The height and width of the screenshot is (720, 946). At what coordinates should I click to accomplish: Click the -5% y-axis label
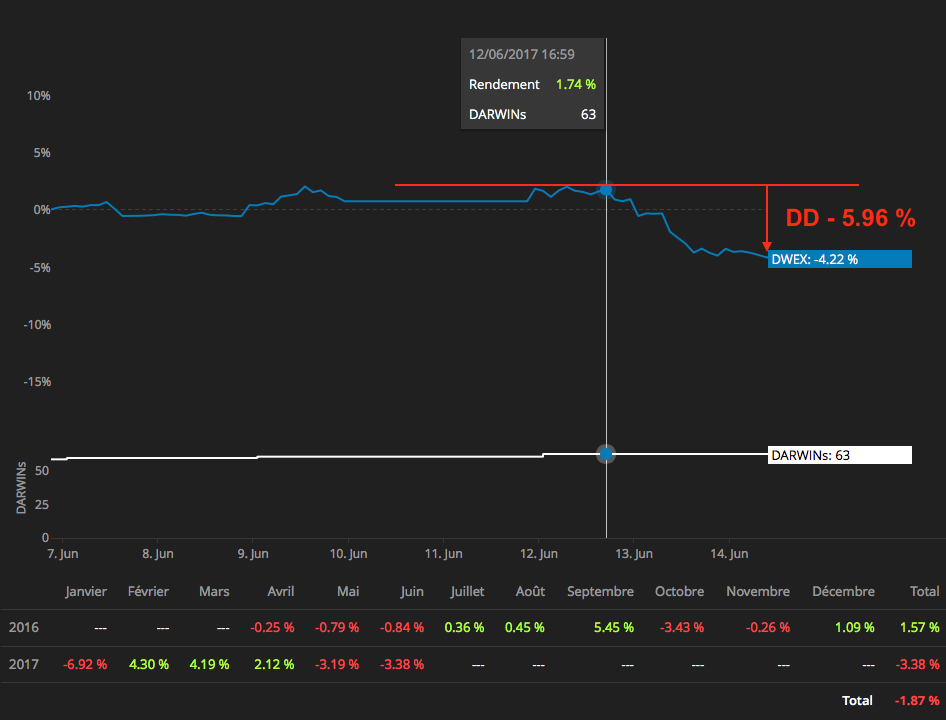tap(40, 267)
